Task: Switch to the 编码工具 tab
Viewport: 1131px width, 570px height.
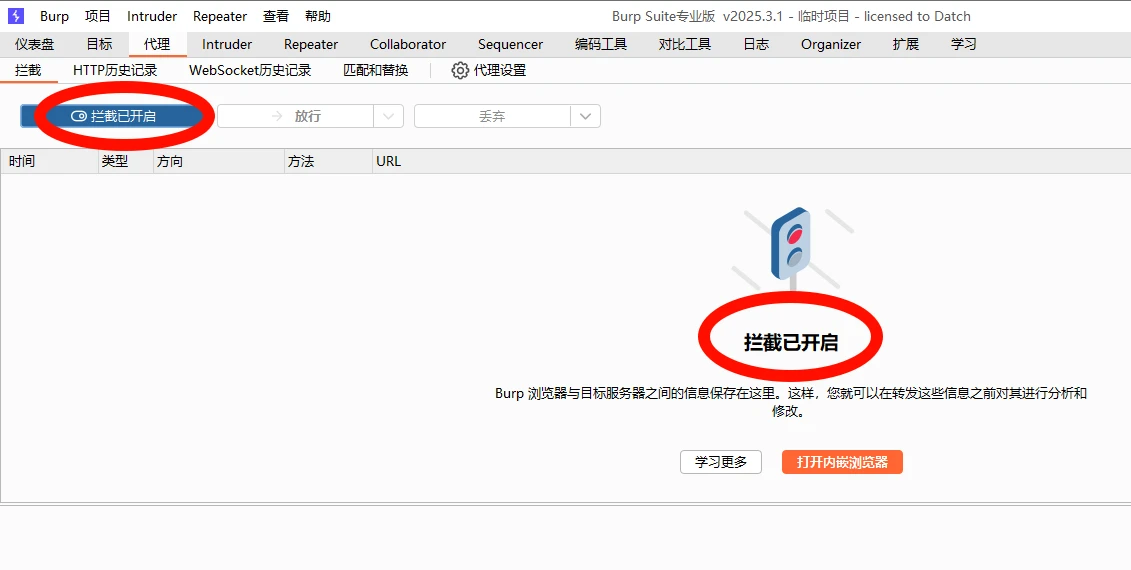Action: pyautogui.click(x=601, y=44)
